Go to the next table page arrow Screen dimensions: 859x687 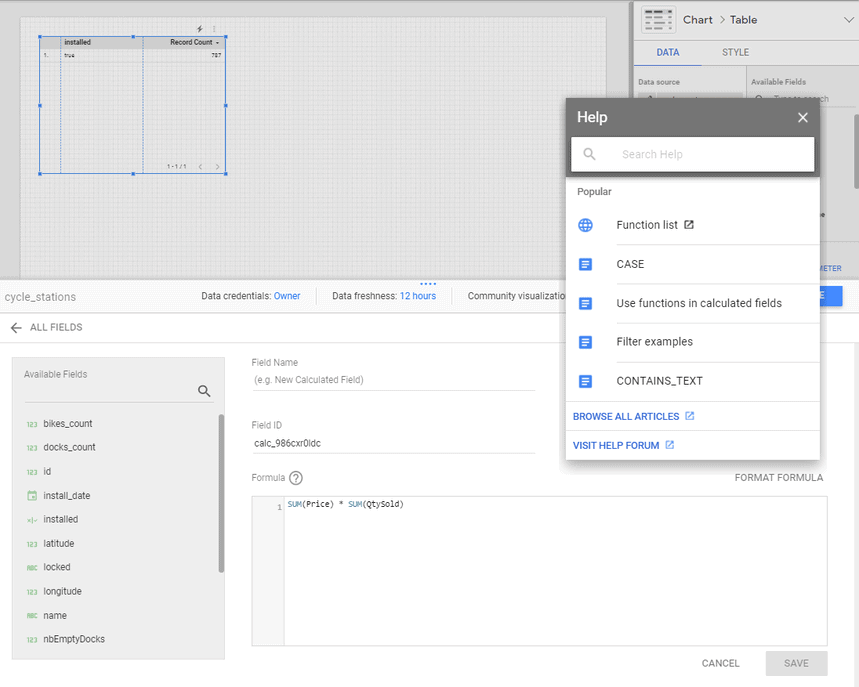(x=217, y=166)
